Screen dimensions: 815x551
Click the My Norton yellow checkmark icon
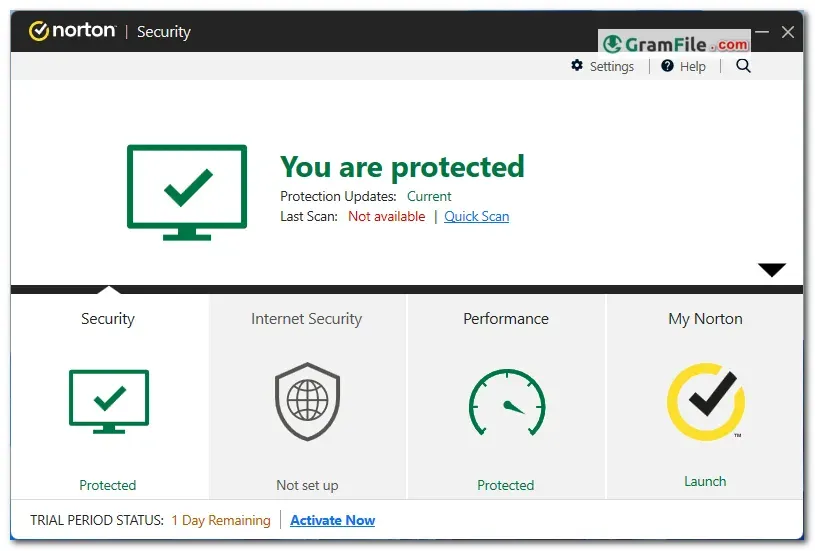[x=706, y=401]
